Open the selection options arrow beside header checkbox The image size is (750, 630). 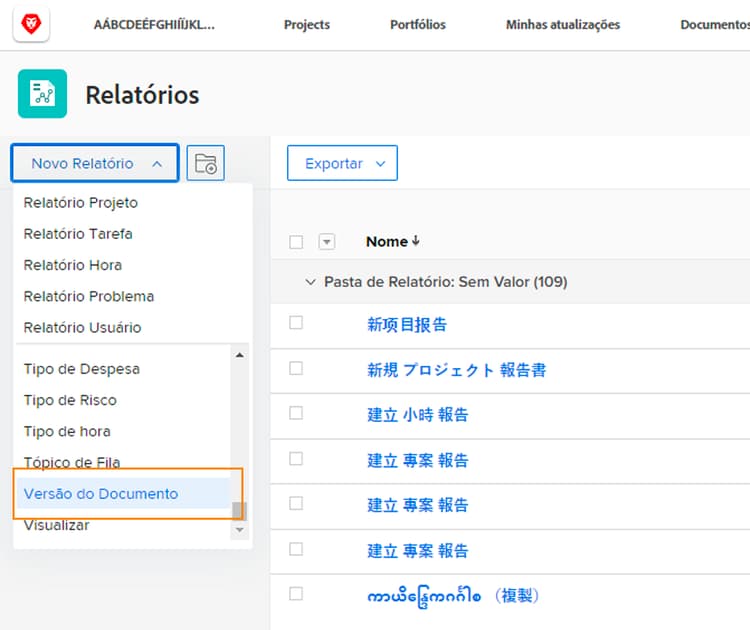coord(327,242)
